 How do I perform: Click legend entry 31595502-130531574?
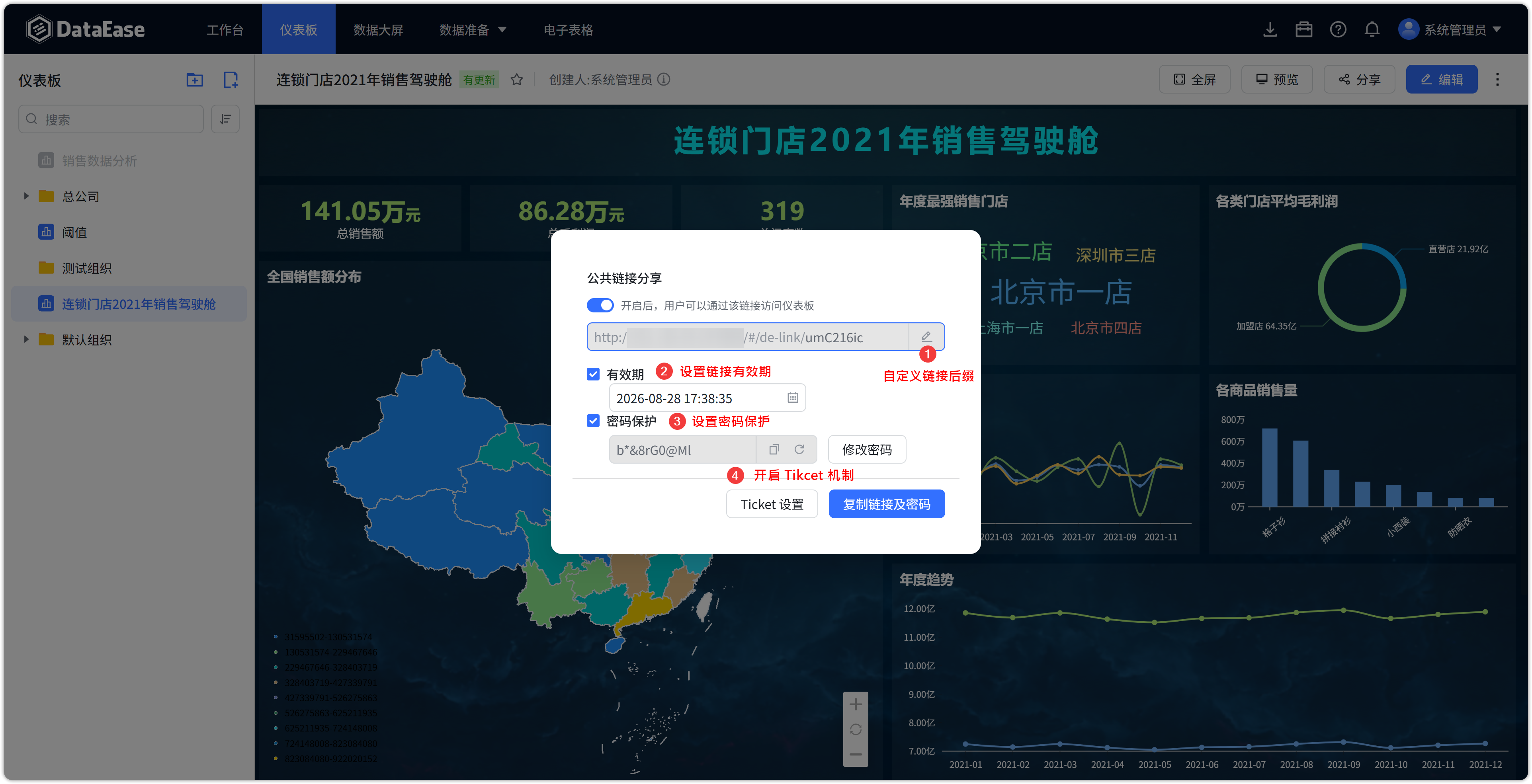[x=328, y=637]
